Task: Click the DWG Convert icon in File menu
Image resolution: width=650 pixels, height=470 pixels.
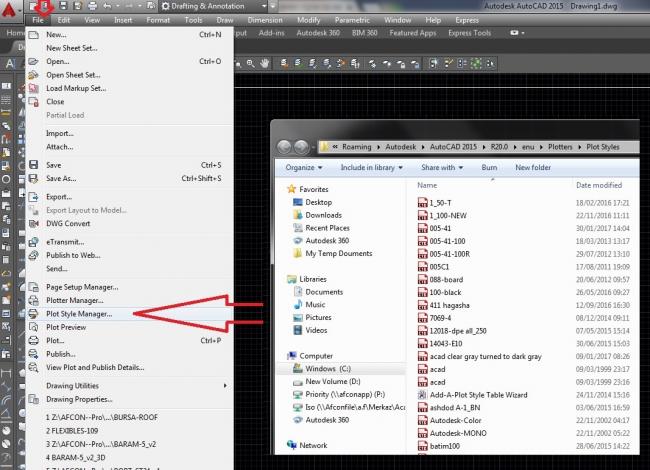Action: click(x=33, y=224)
